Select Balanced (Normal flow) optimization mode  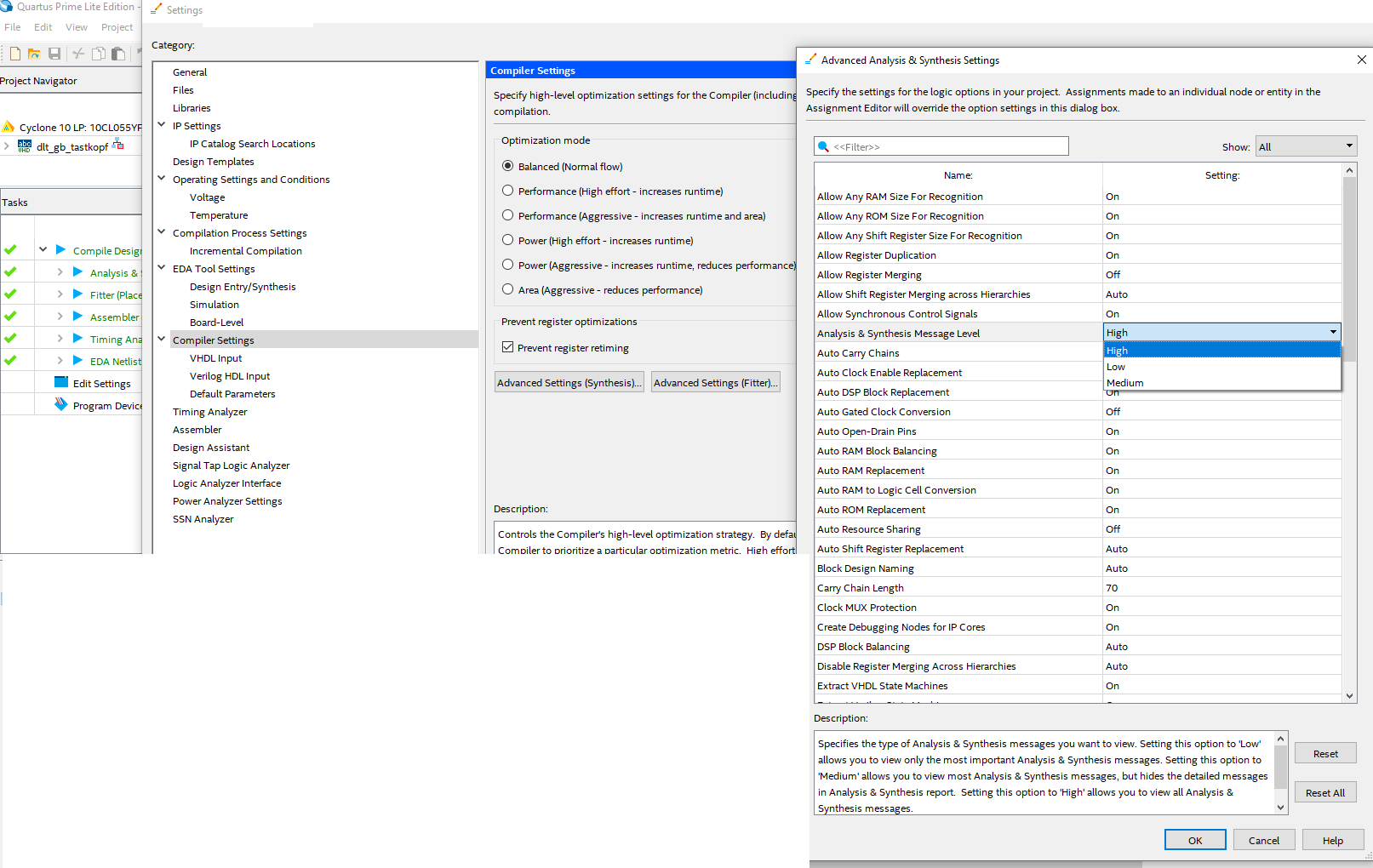pyautogui.click(x=507, y=166)
